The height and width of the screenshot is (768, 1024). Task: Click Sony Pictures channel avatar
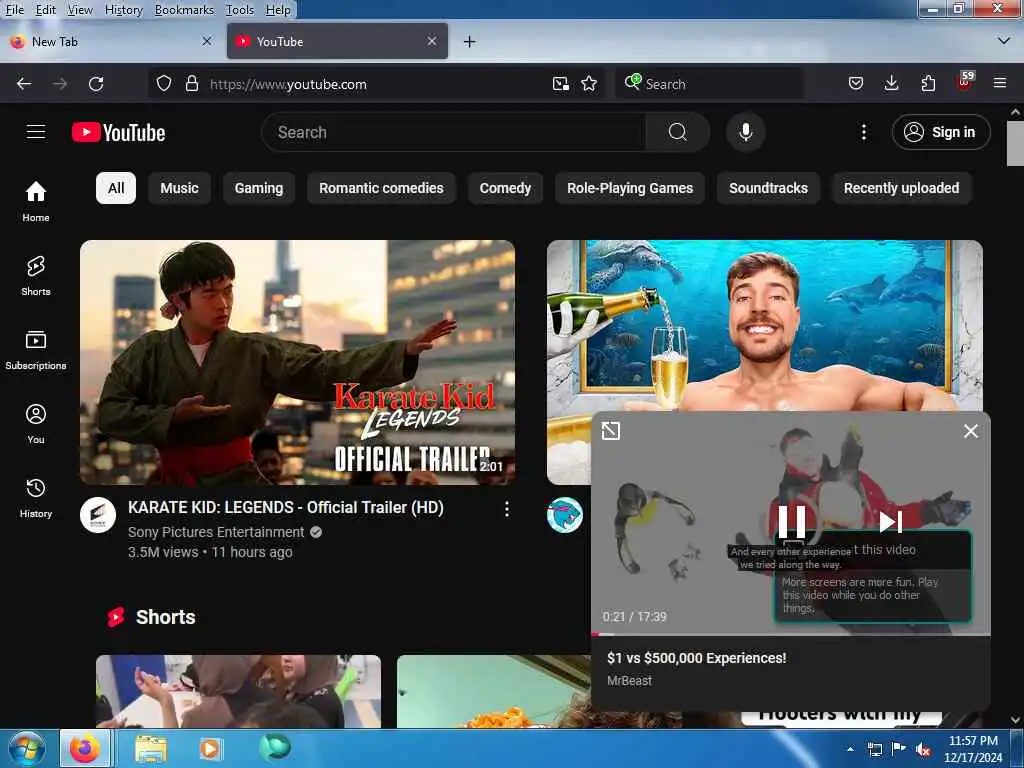(x=98, y=515)
